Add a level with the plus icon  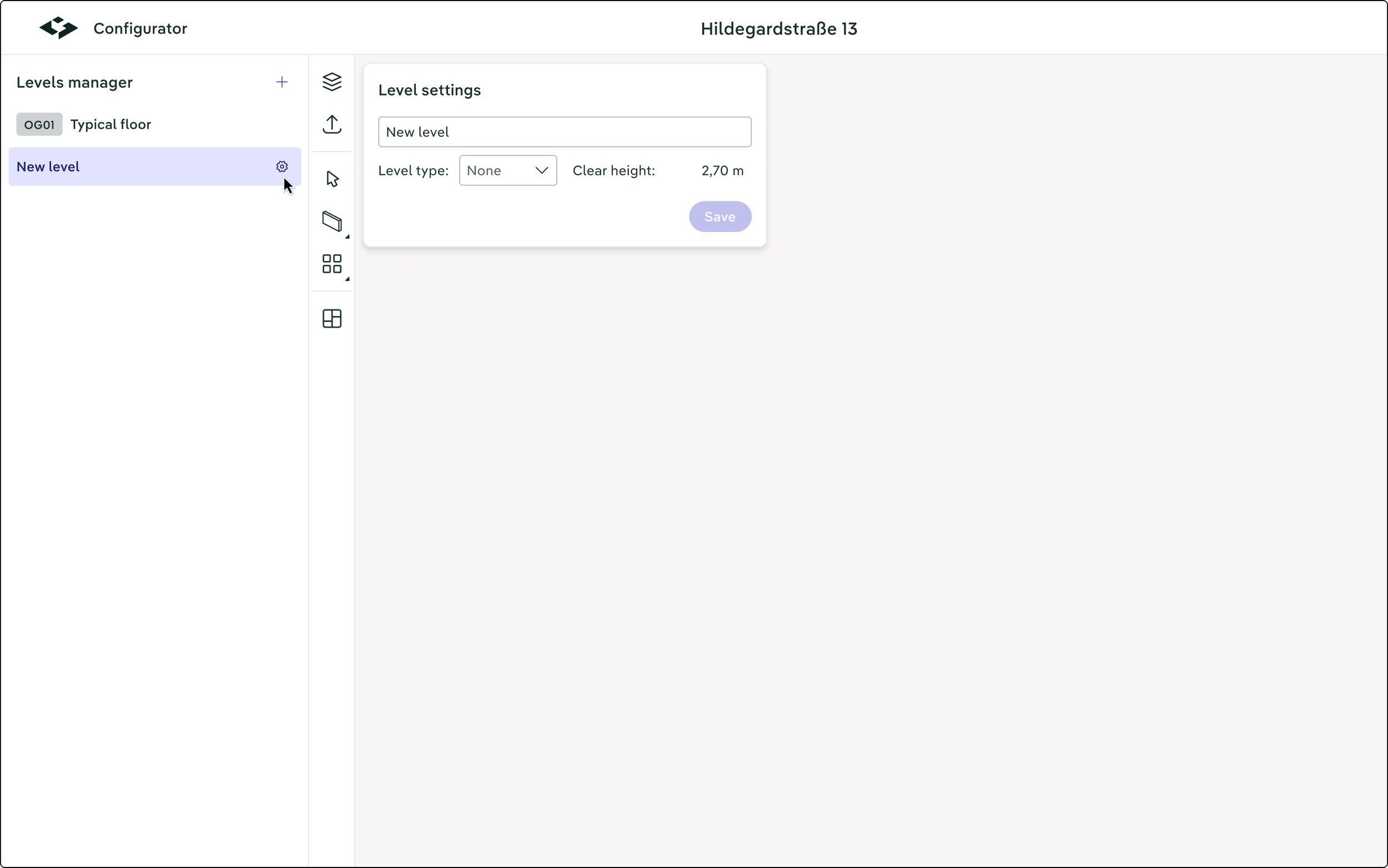pos(281,82)
